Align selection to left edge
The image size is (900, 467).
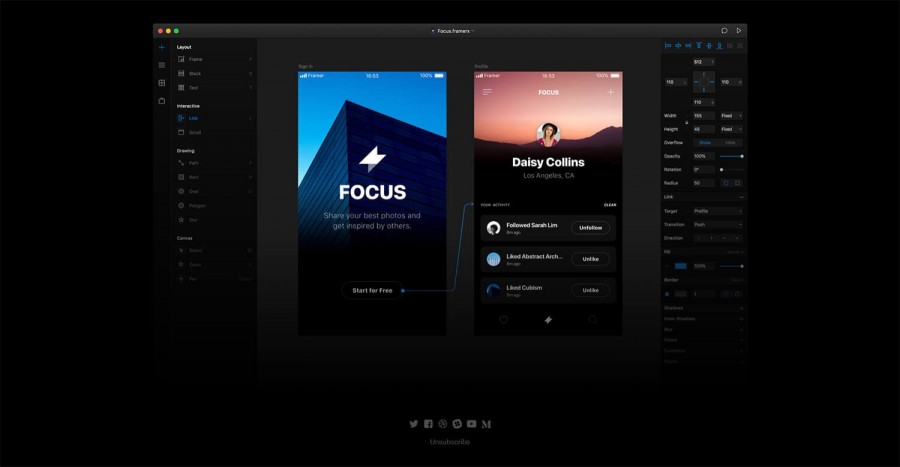pyautogui.click(x=668, y=45)
